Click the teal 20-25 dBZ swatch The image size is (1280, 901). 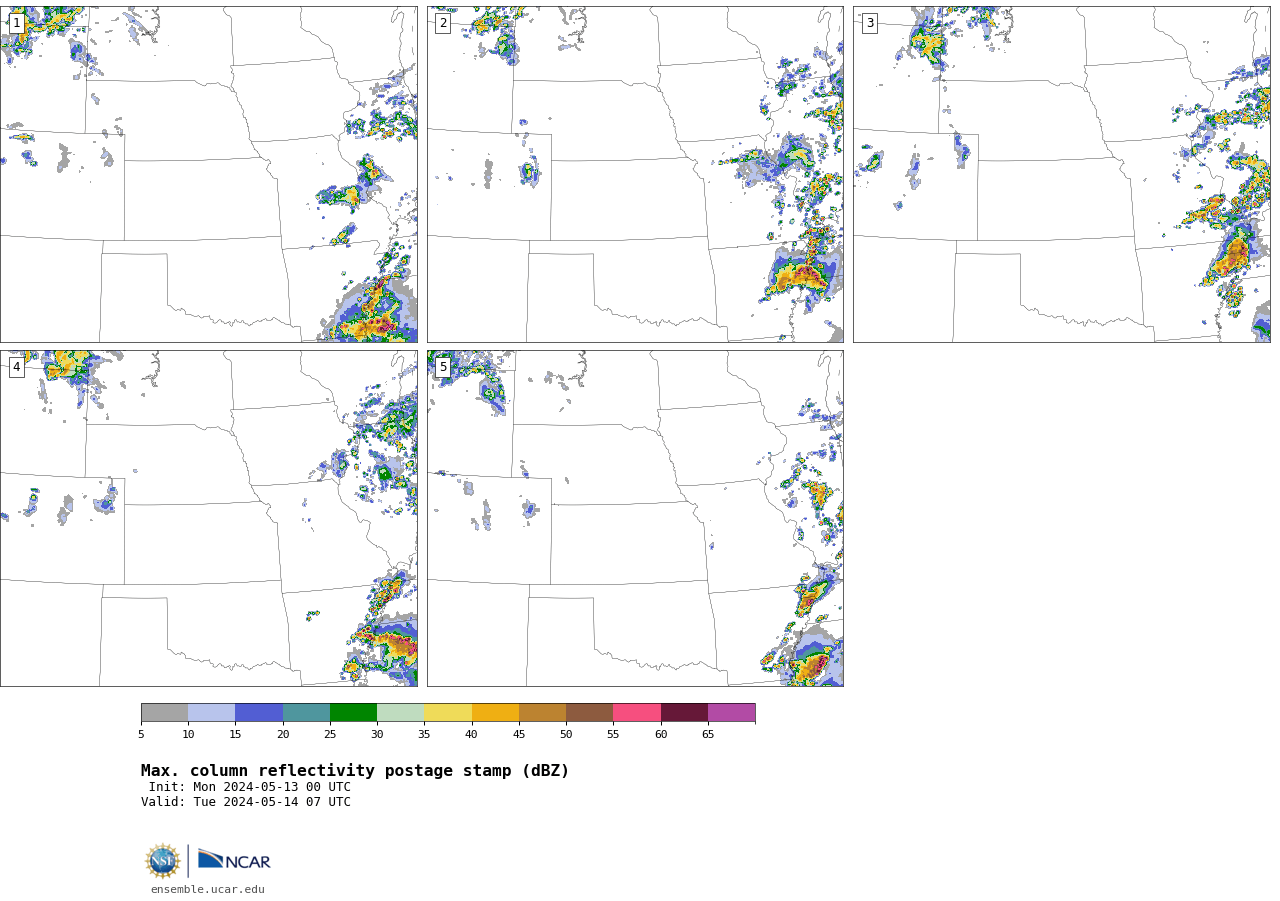point(306,712)
